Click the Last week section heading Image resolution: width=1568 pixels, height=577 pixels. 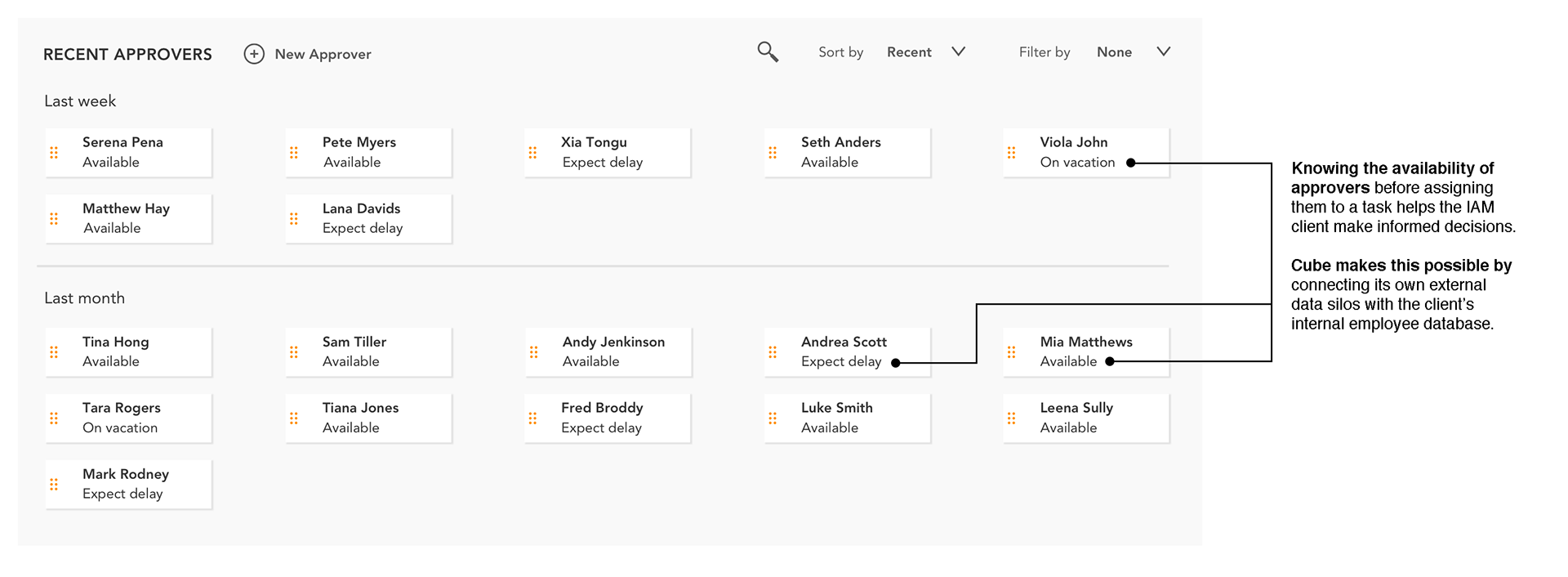tap(80, 101)
